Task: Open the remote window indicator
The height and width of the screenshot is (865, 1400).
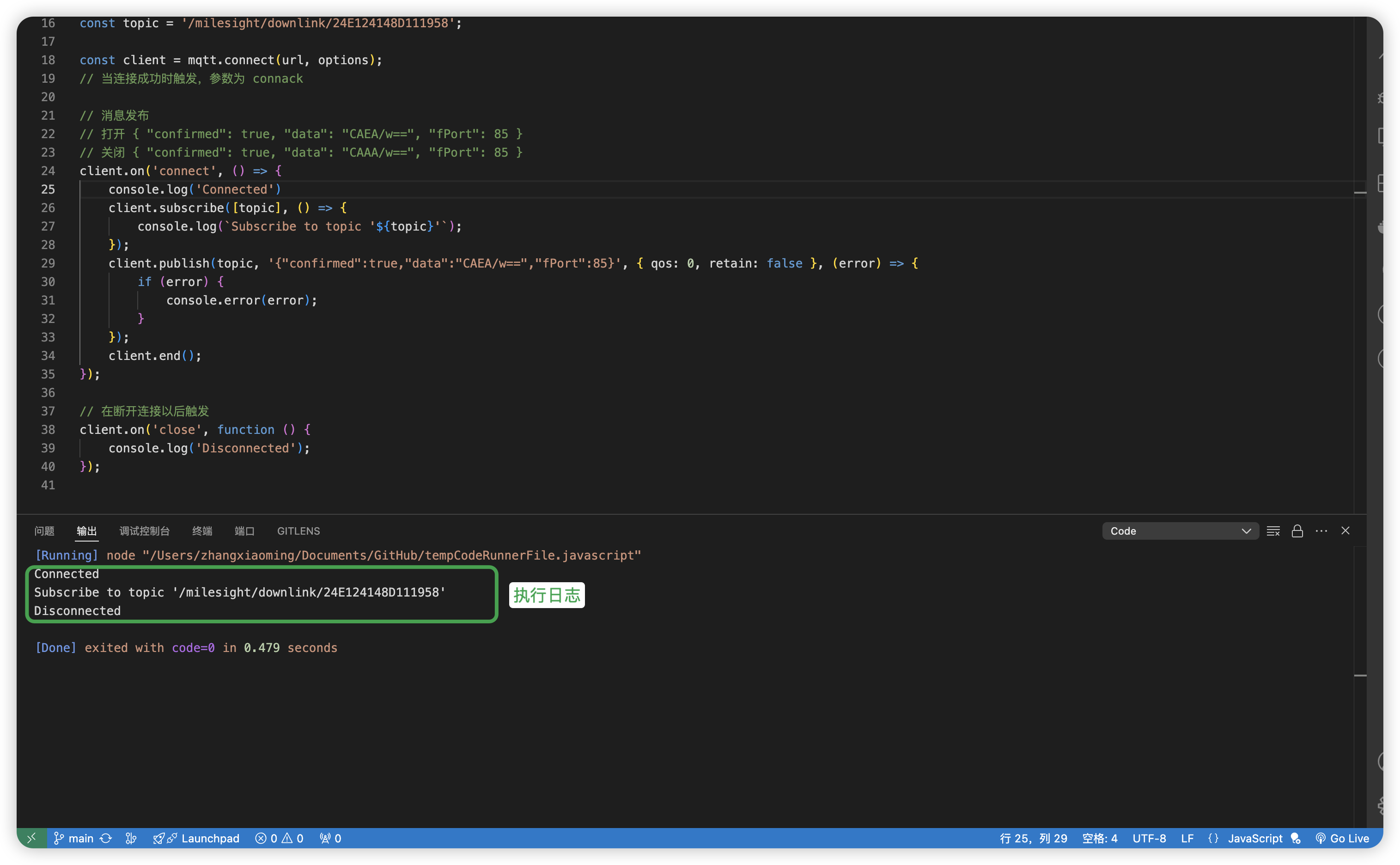Action: click(x=31, y=838)
